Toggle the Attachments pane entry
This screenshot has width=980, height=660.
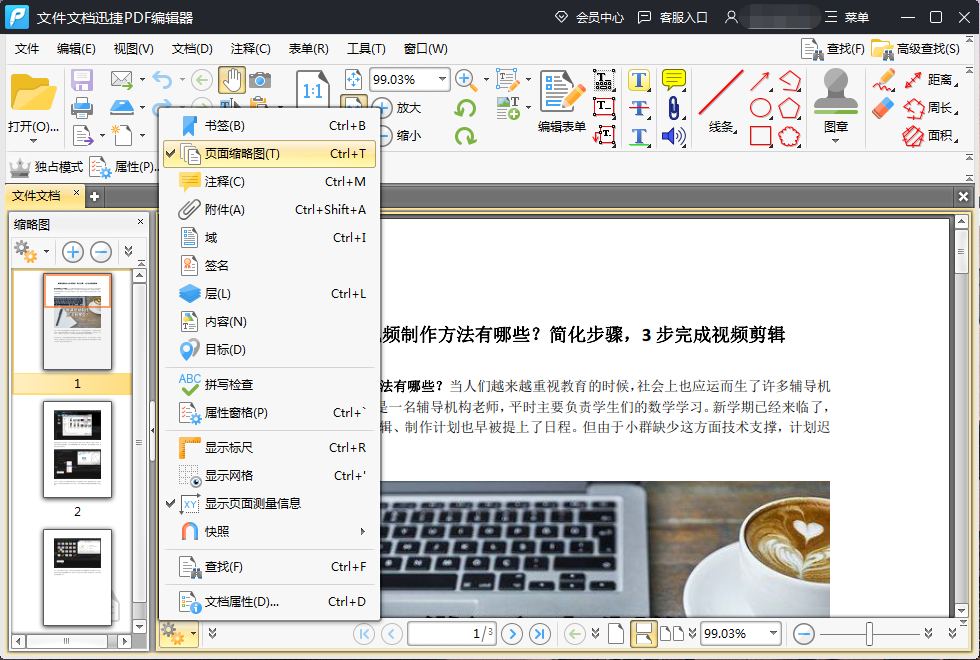[269, 209]
